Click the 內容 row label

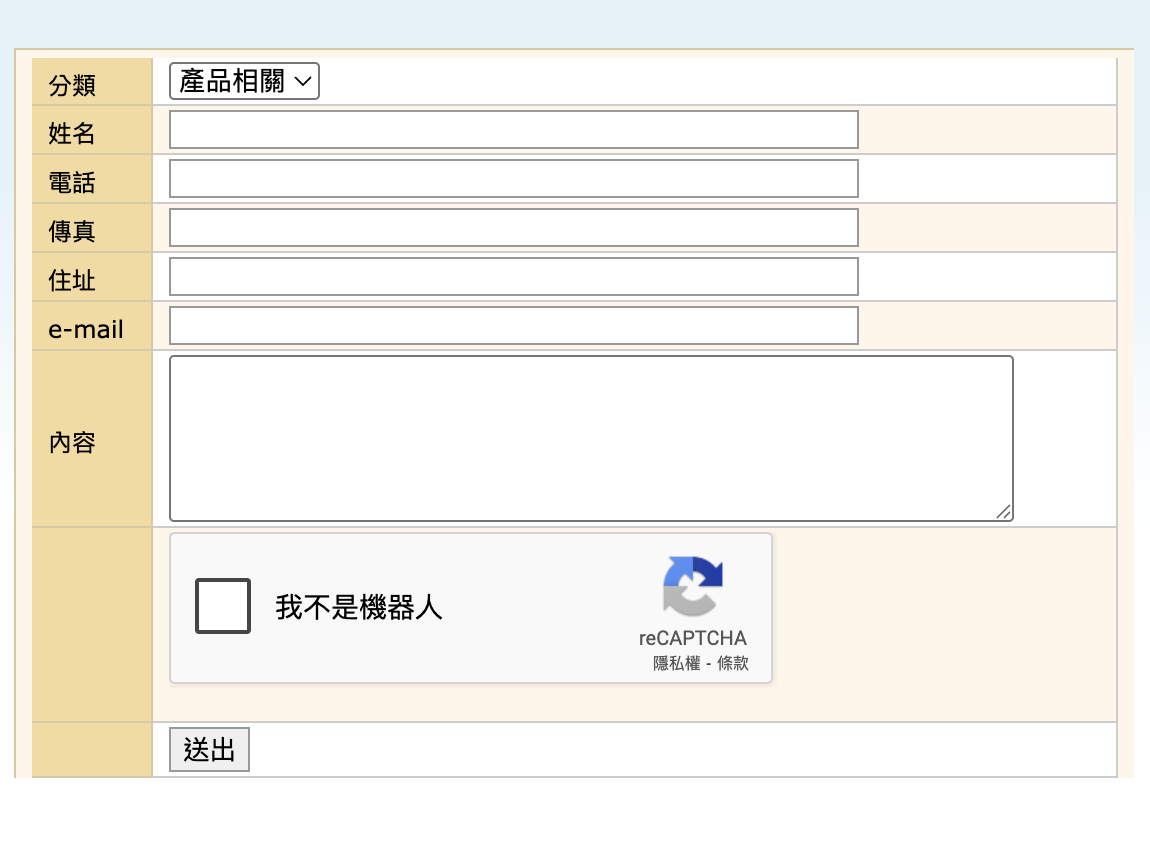pyautogui.click(x=72, y=442)
